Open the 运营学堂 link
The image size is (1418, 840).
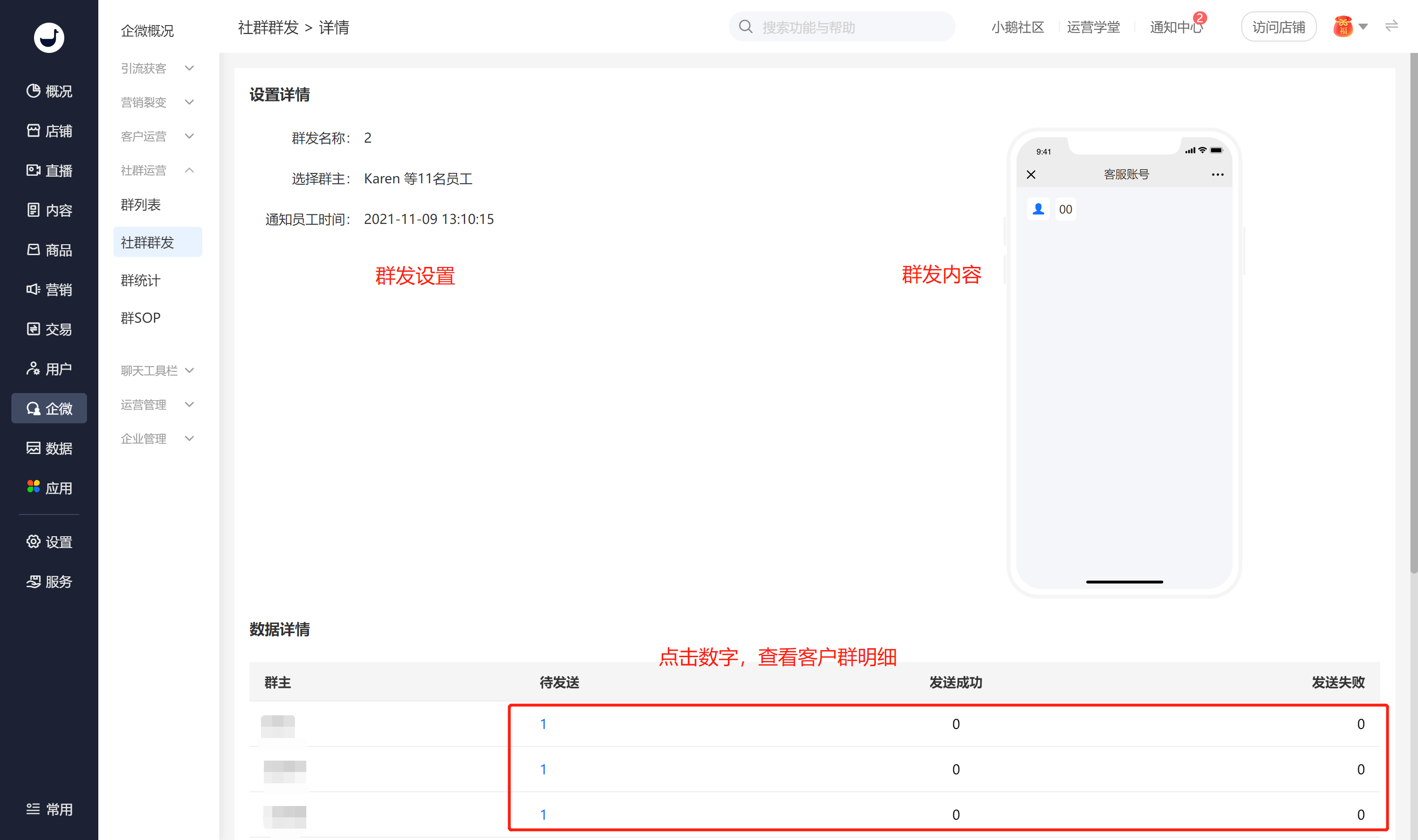click(1093, 27)
